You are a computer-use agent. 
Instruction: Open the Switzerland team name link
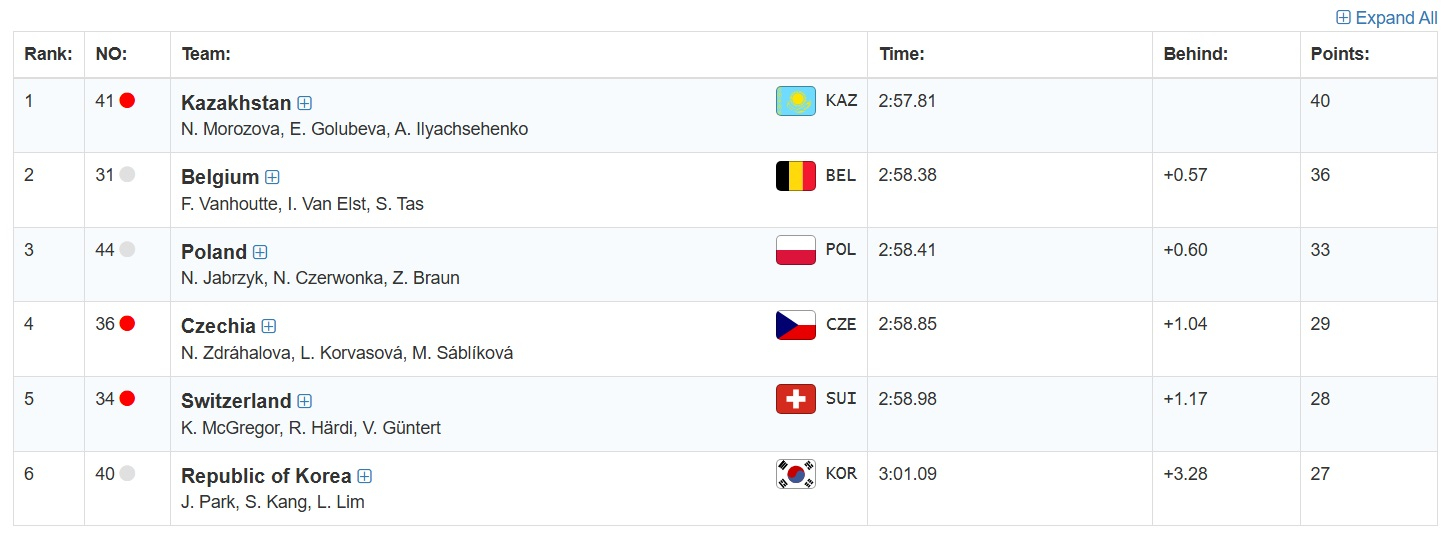coord(236,401)
